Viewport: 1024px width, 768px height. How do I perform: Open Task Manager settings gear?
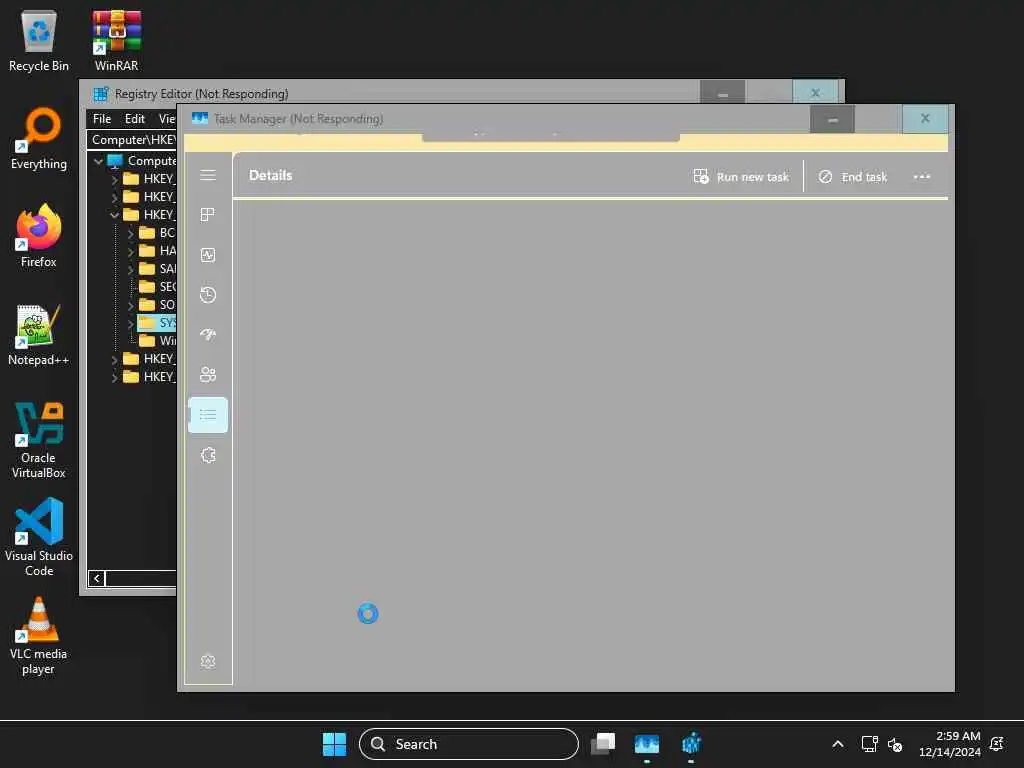208,662
